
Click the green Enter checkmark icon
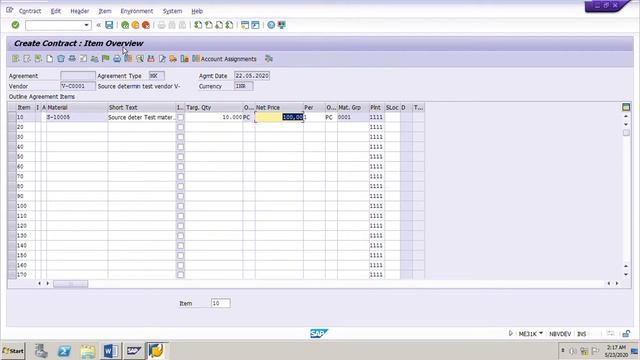click(15, 25)
